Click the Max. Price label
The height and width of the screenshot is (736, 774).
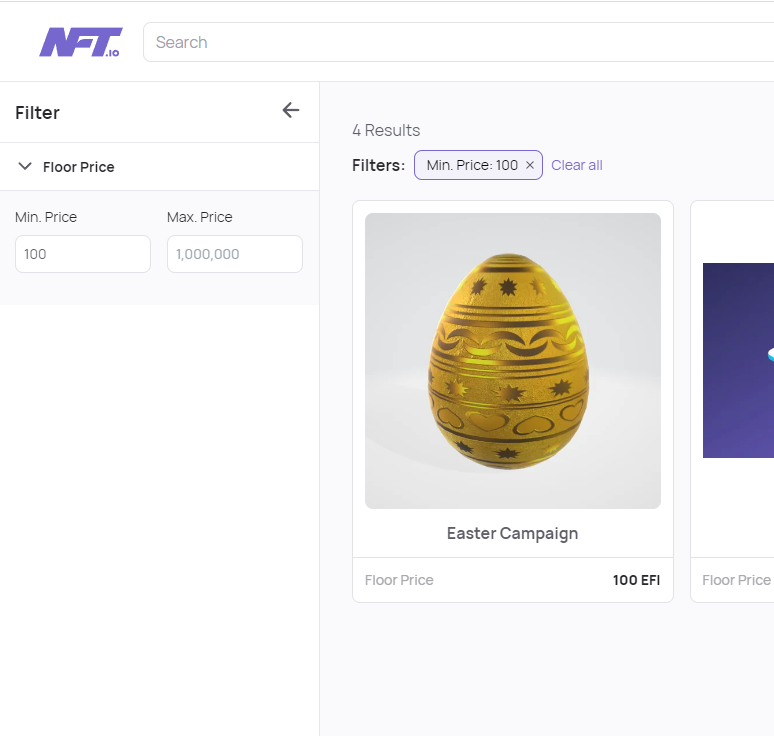(x=199, y=217)
